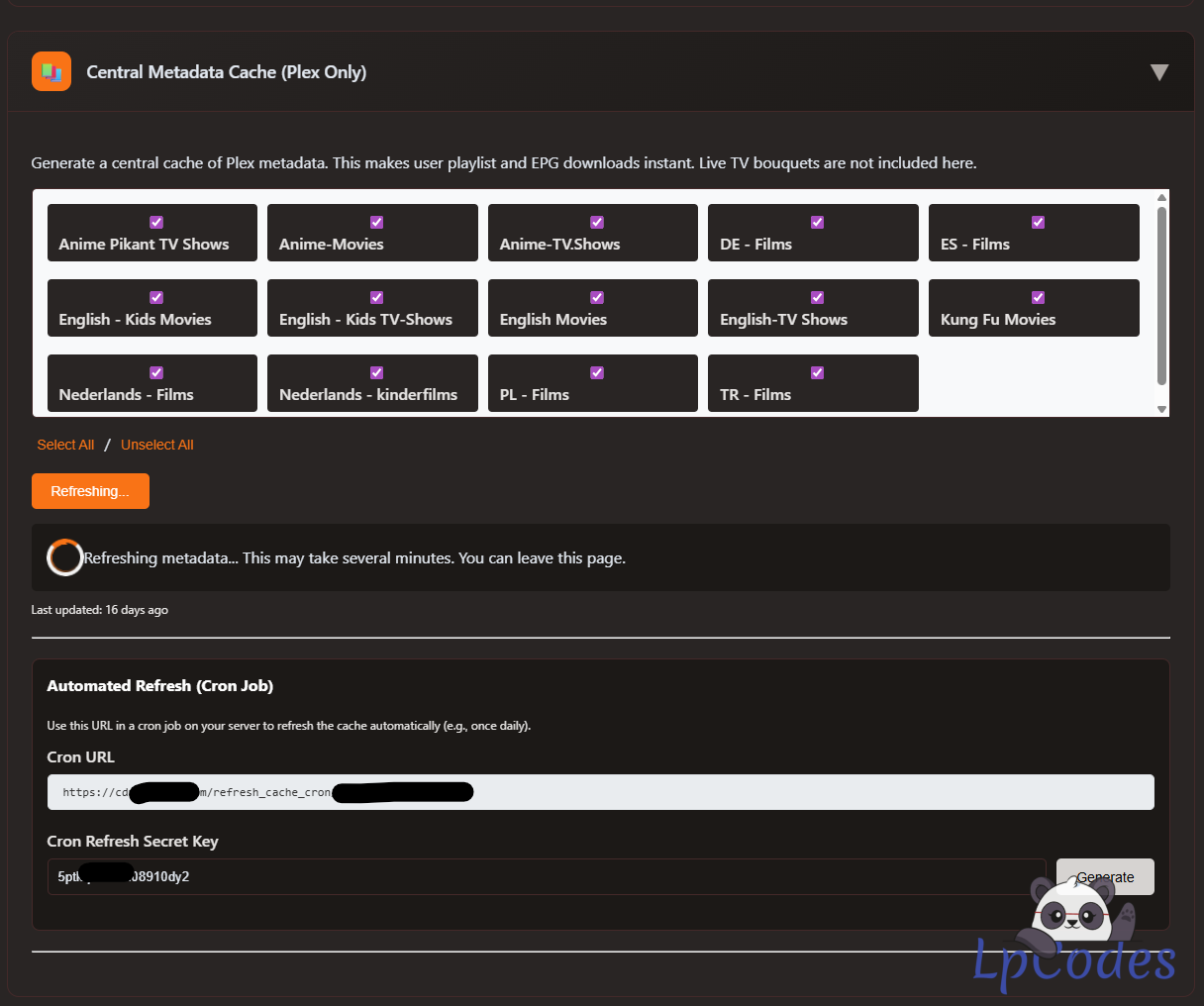Toggle the ES - Films checkbox
The height and width of the screenshot is (1006, 1204).
tap(1038, 222)
